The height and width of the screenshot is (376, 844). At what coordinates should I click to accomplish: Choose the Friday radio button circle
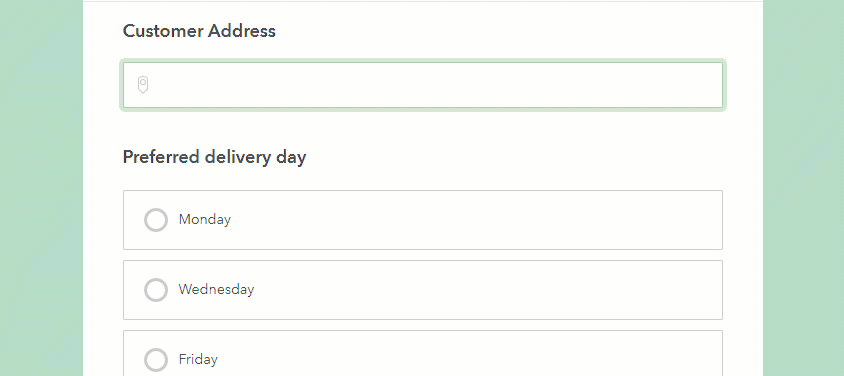156,359
